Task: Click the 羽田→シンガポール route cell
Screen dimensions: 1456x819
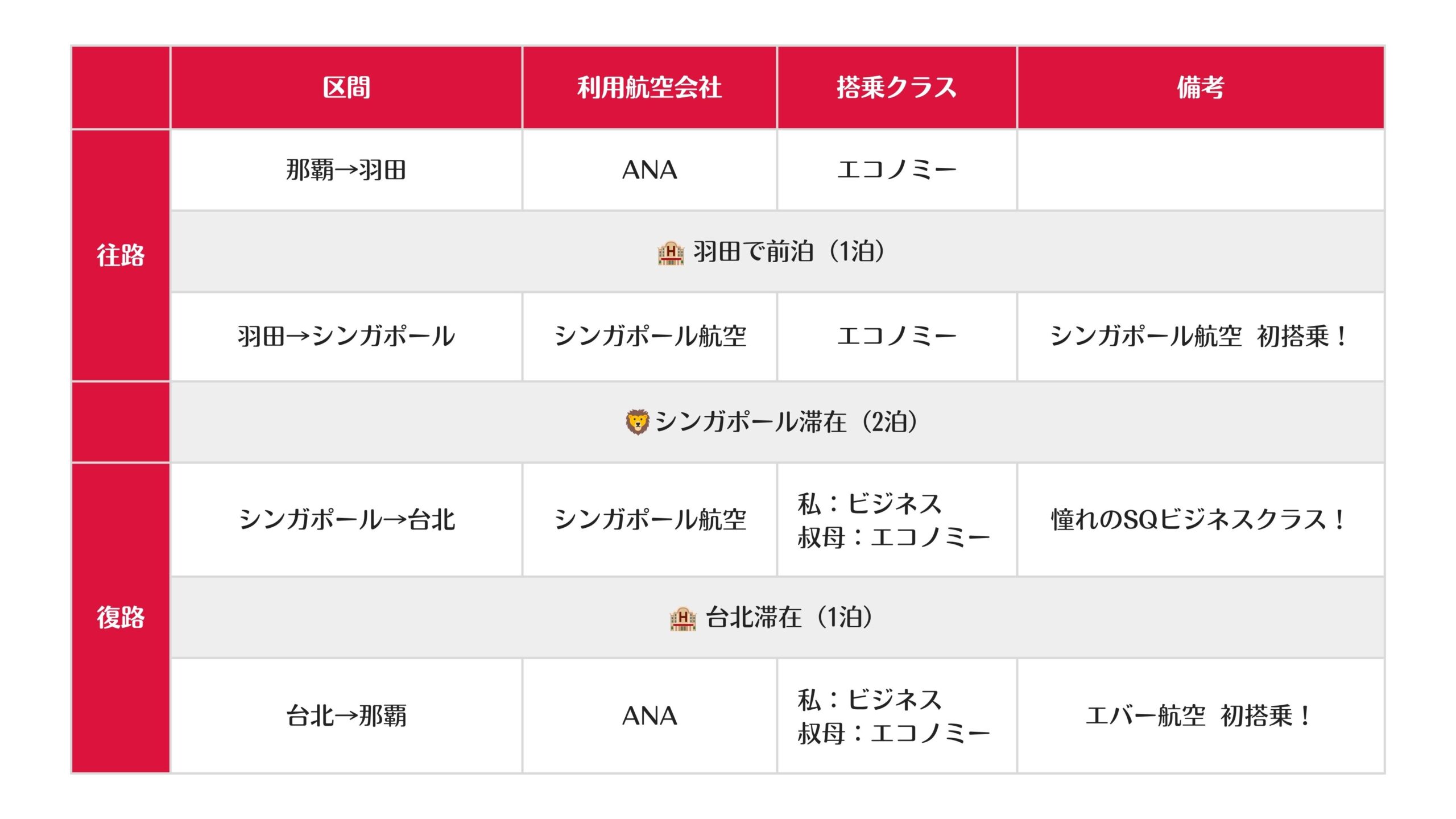Action: click(x=346, y=336)
